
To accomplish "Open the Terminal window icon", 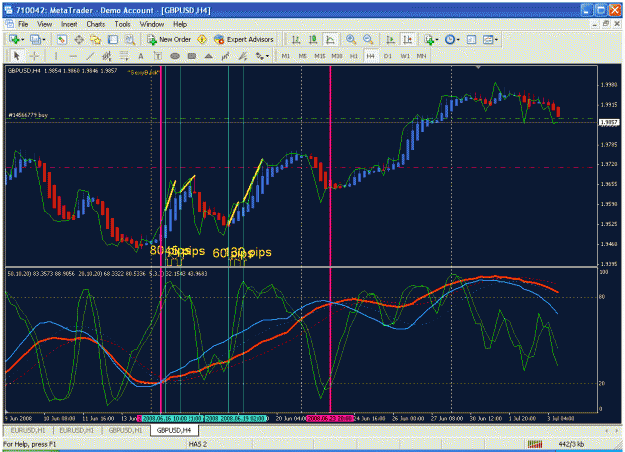I will click(x=113, y=39).
